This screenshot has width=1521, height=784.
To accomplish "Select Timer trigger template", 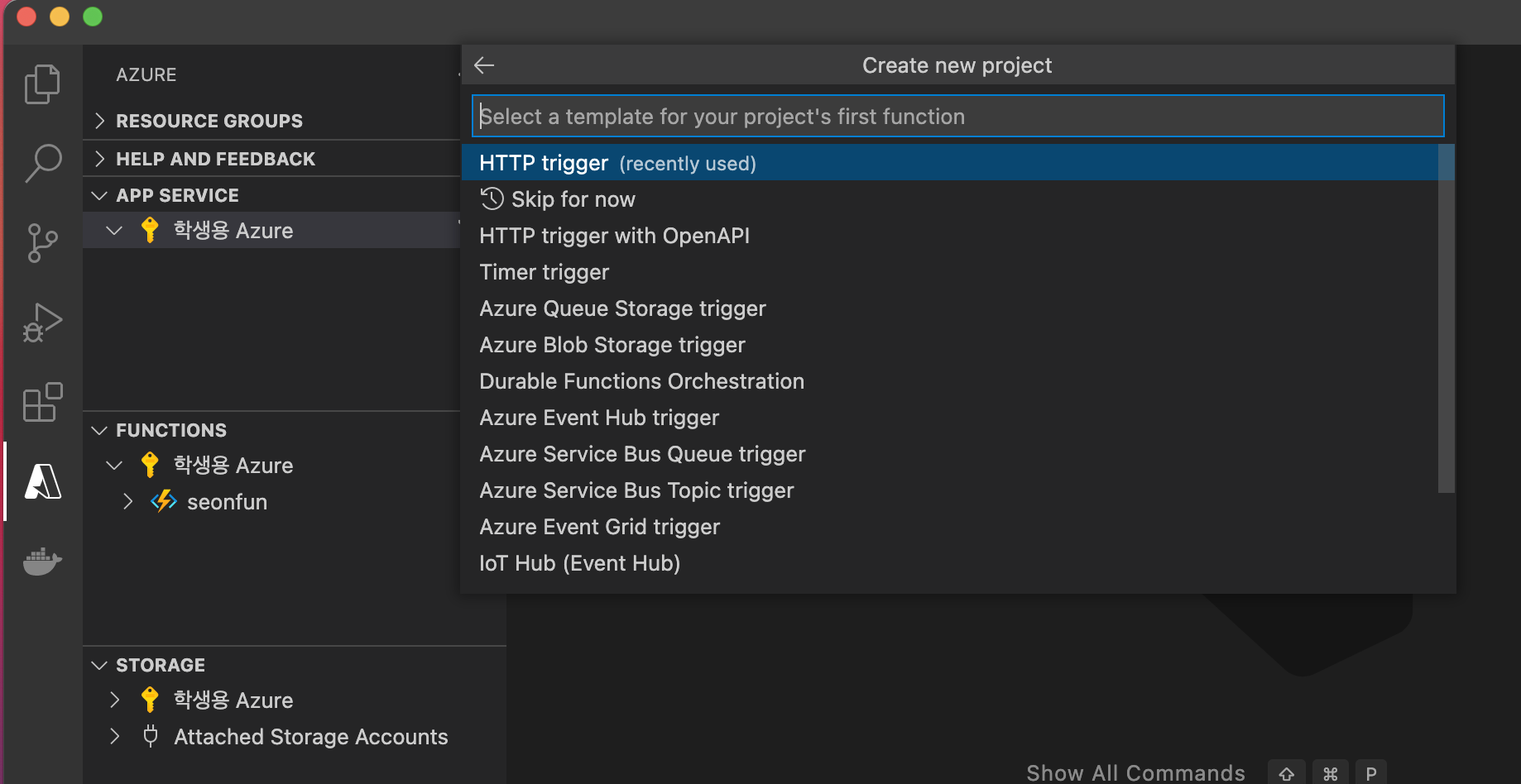I will 544,272.
